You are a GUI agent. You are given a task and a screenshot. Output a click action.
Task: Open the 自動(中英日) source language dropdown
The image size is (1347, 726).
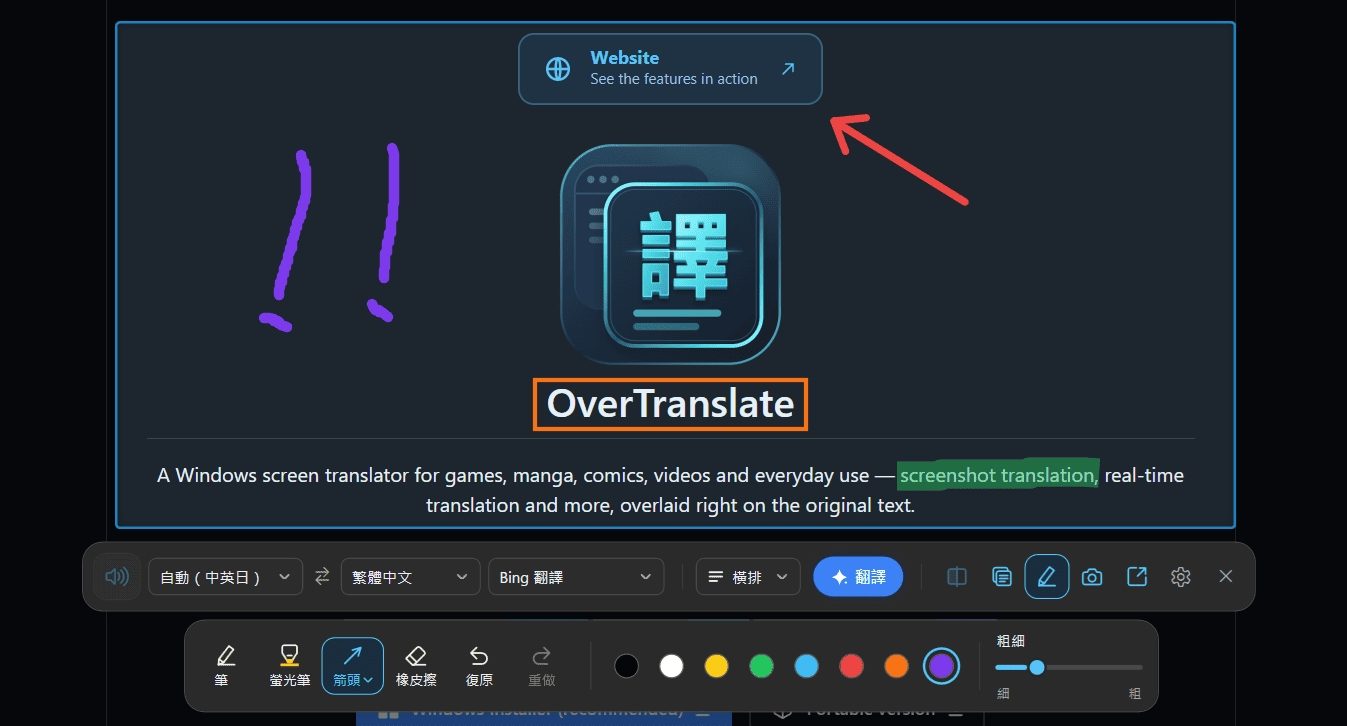pos(225,577)
